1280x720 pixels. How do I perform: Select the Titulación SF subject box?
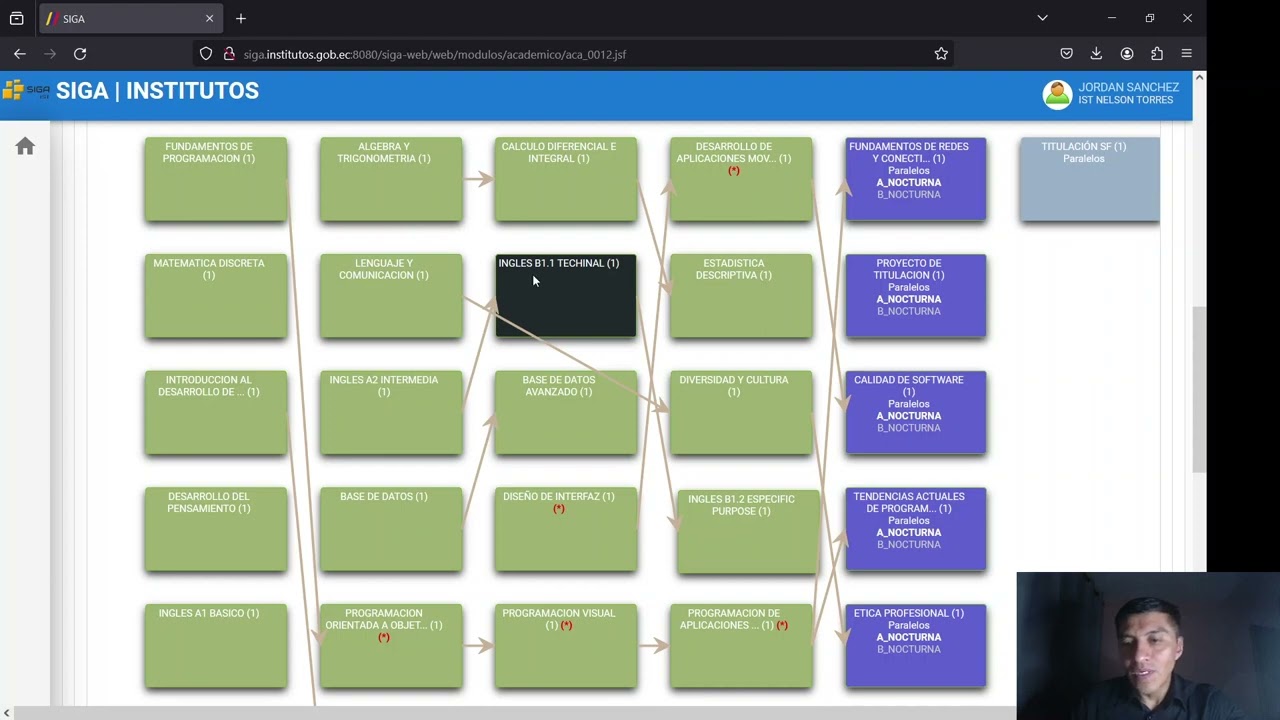[1090, 179]
